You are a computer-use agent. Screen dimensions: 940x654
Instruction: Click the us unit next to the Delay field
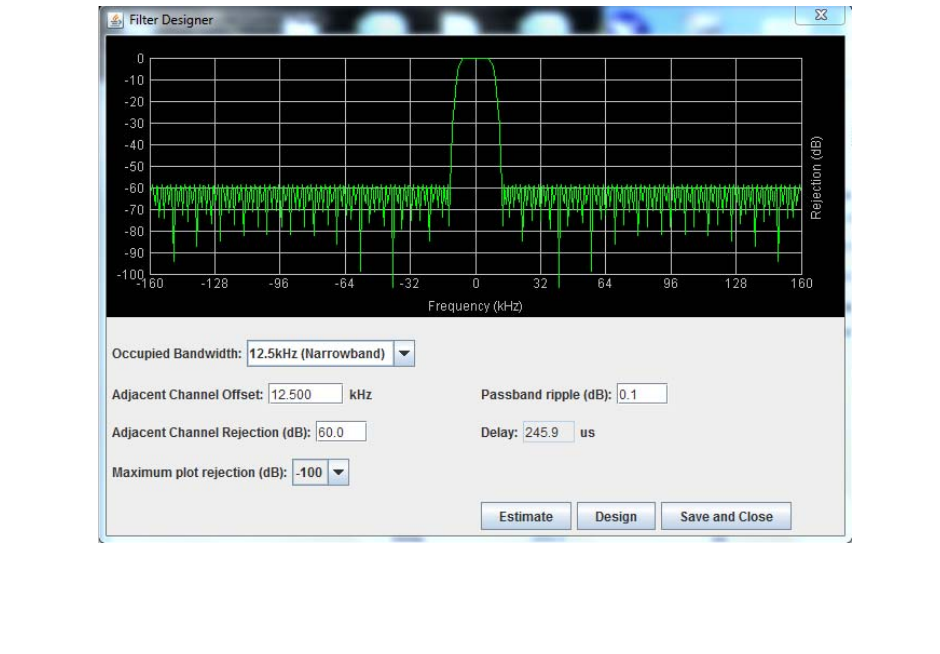coord(587,433)
